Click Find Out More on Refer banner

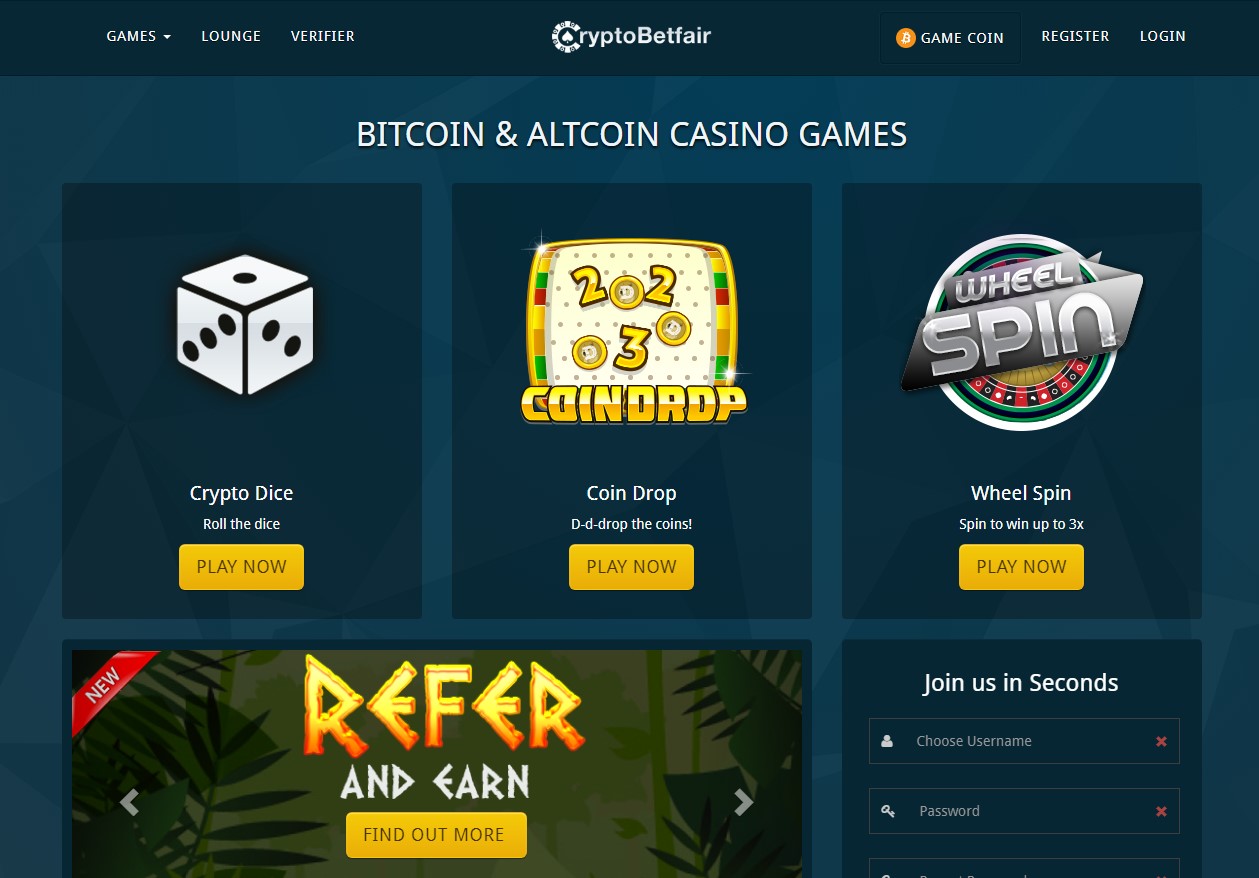(434, 835)
